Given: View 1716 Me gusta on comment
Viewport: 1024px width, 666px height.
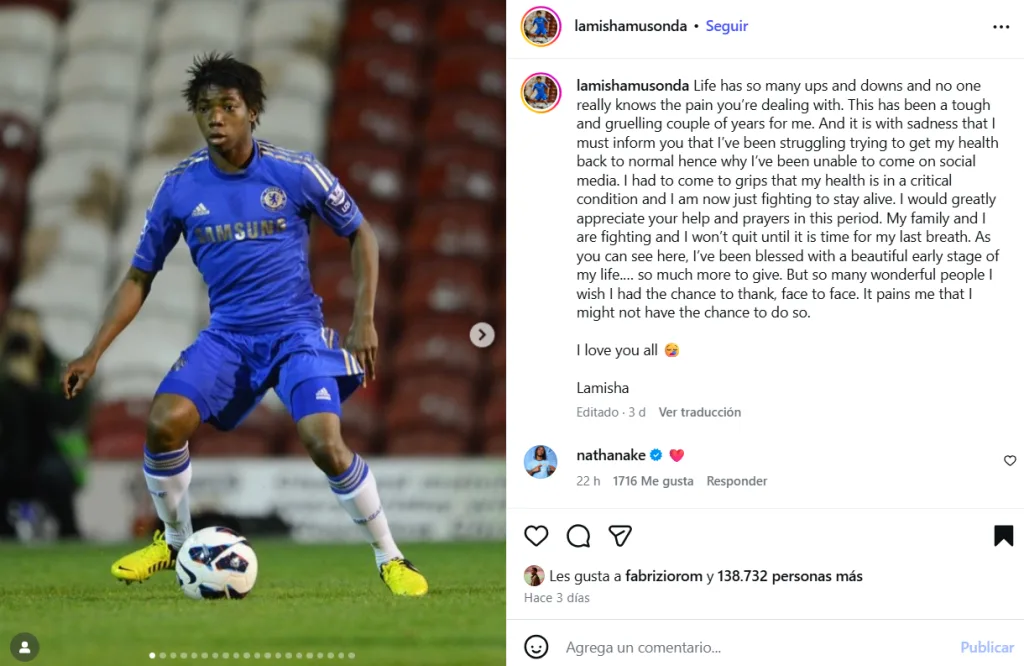Looking at the screenshot, I should (x=653, y=481).
